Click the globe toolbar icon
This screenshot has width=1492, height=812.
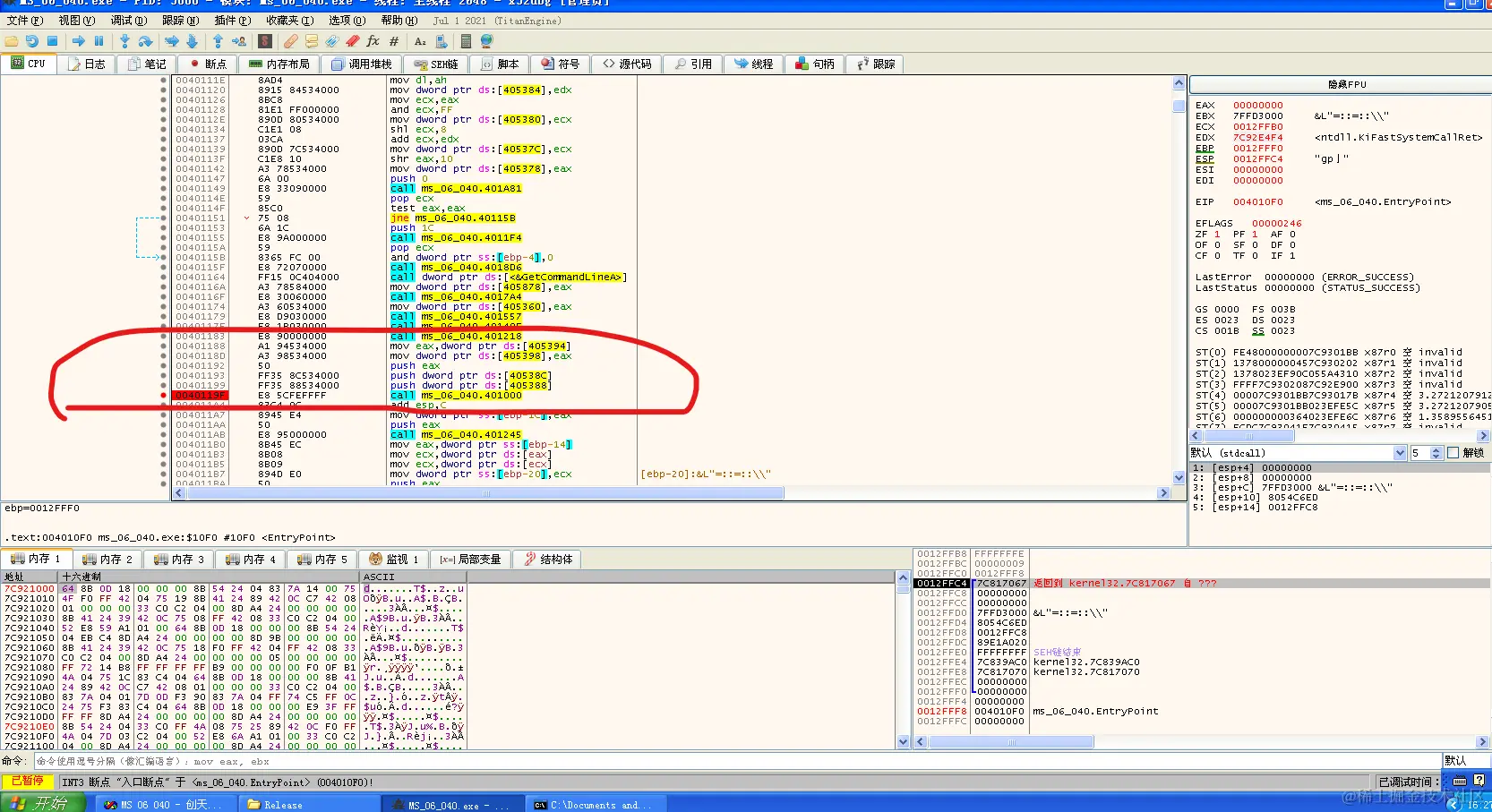(x=486, y=41)
